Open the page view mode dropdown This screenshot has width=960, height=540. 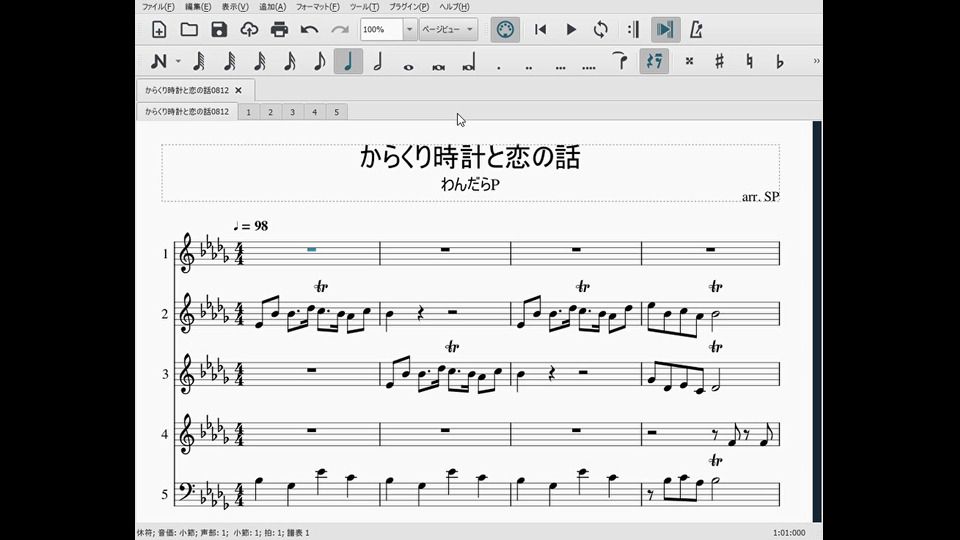(448, 29)
